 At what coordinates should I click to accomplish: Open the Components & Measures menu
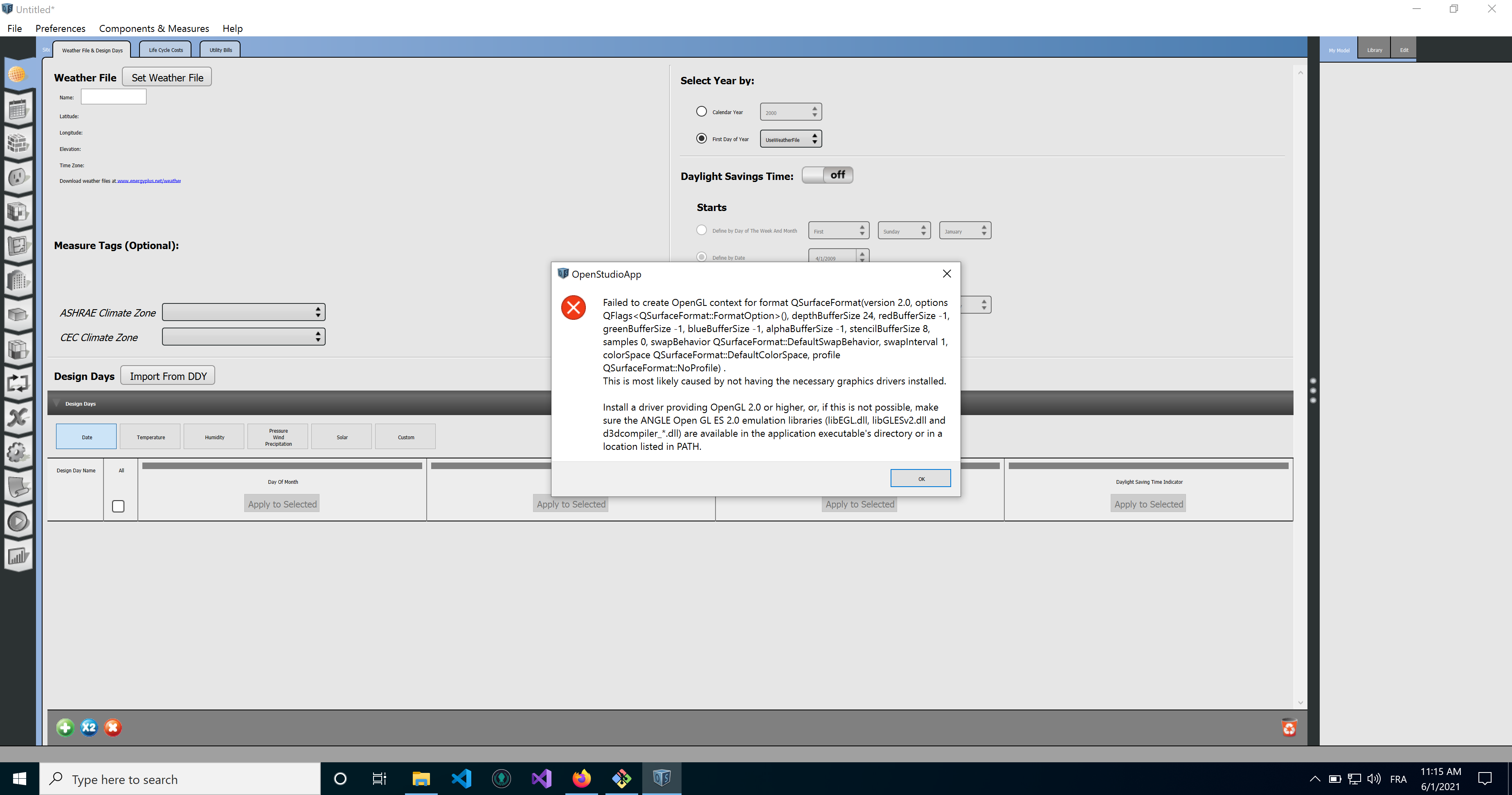[154, 28]
